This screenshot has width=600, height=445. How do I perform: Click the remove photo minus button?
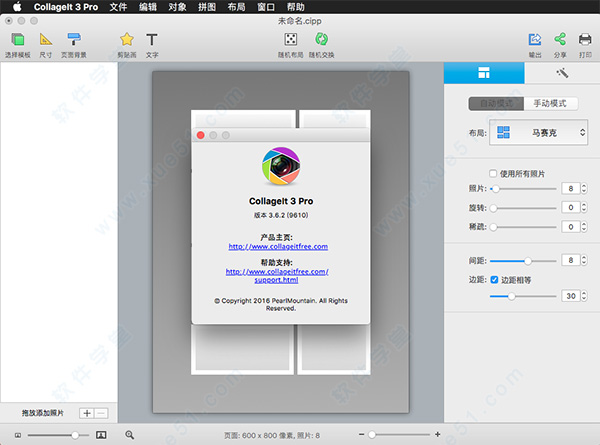pos(101,413)
